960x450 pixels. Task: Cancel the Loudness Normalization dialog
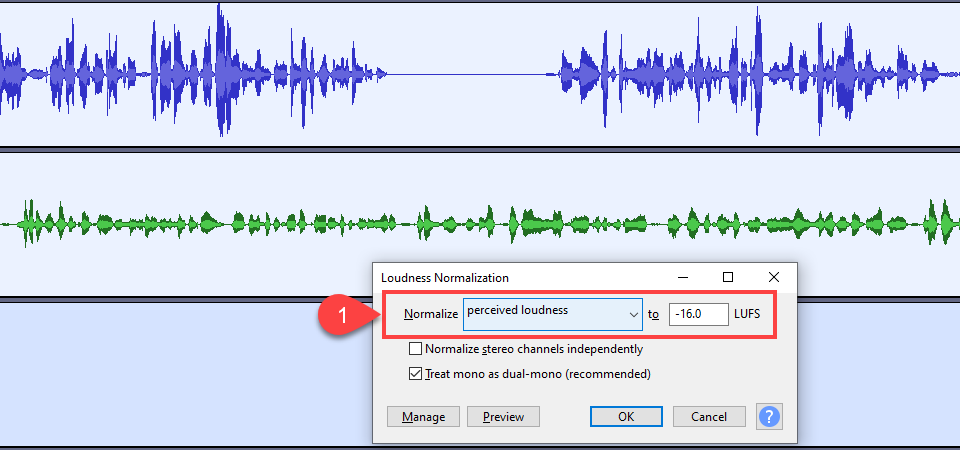tap(709, 417)
